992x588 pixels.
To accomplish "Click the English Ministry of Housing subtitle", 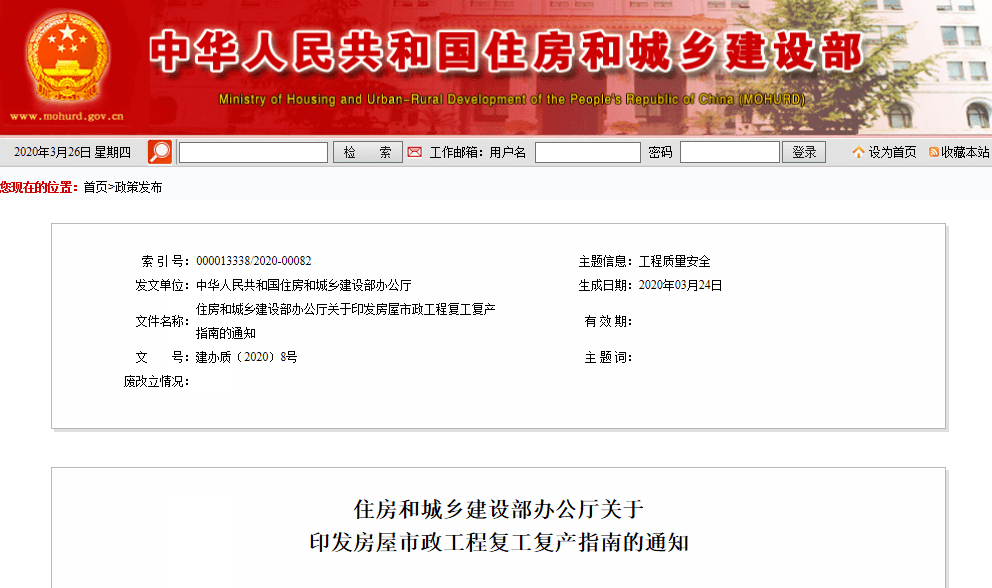I will [511, 100].
